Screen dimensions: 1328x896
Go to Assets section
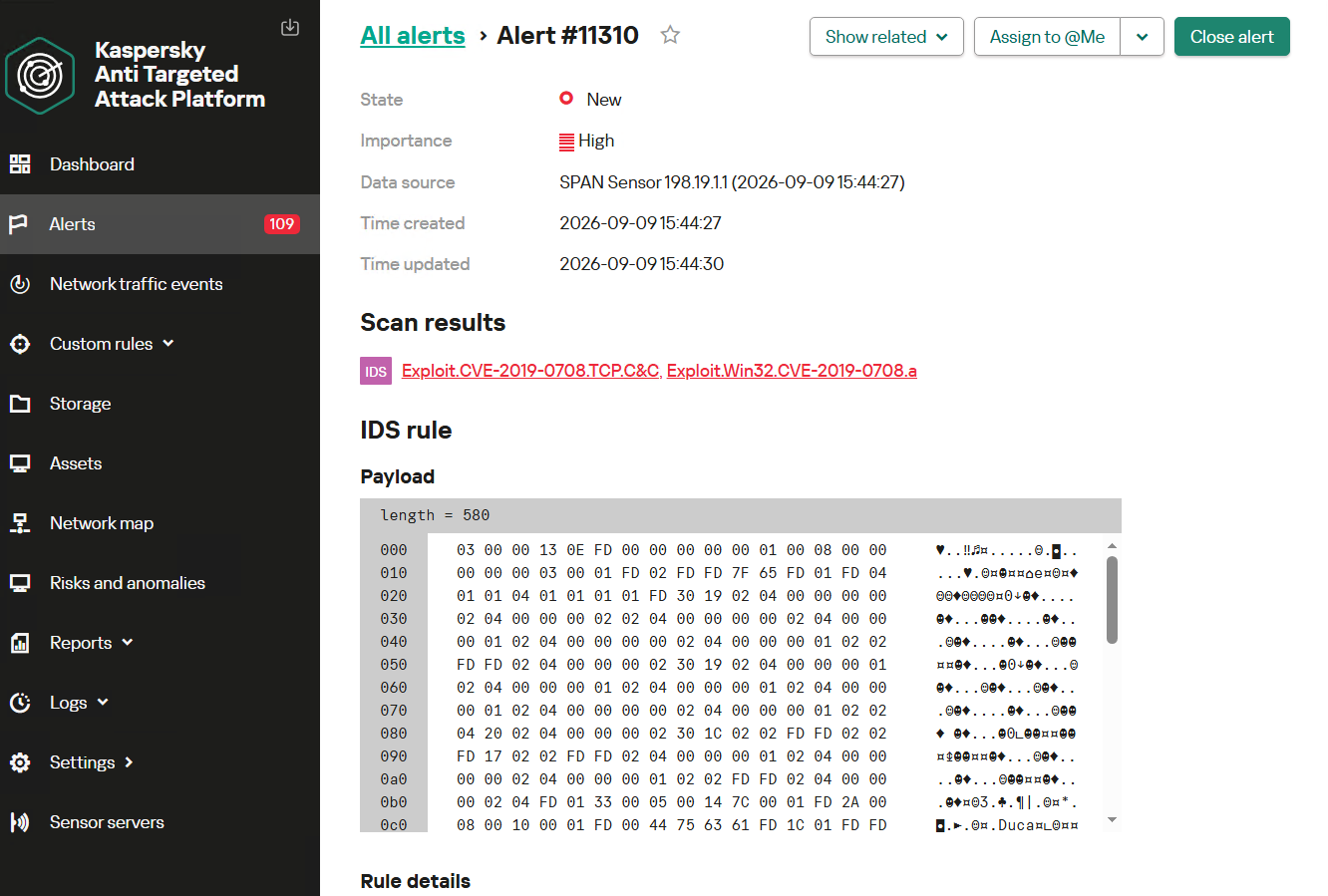[x=160, y=463]
